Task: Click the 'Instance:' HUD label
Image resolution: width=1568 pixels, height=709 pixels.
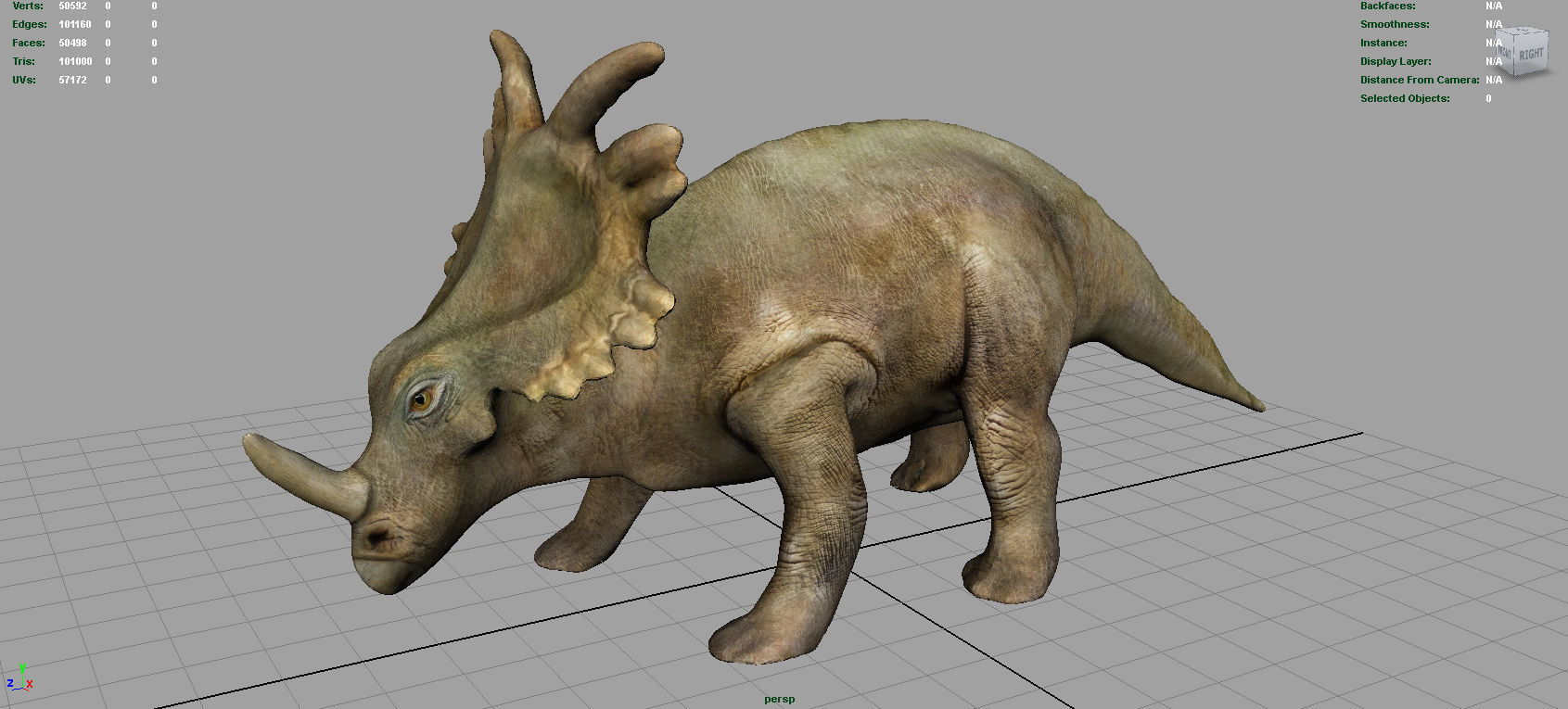Action: pos(1383,43)
